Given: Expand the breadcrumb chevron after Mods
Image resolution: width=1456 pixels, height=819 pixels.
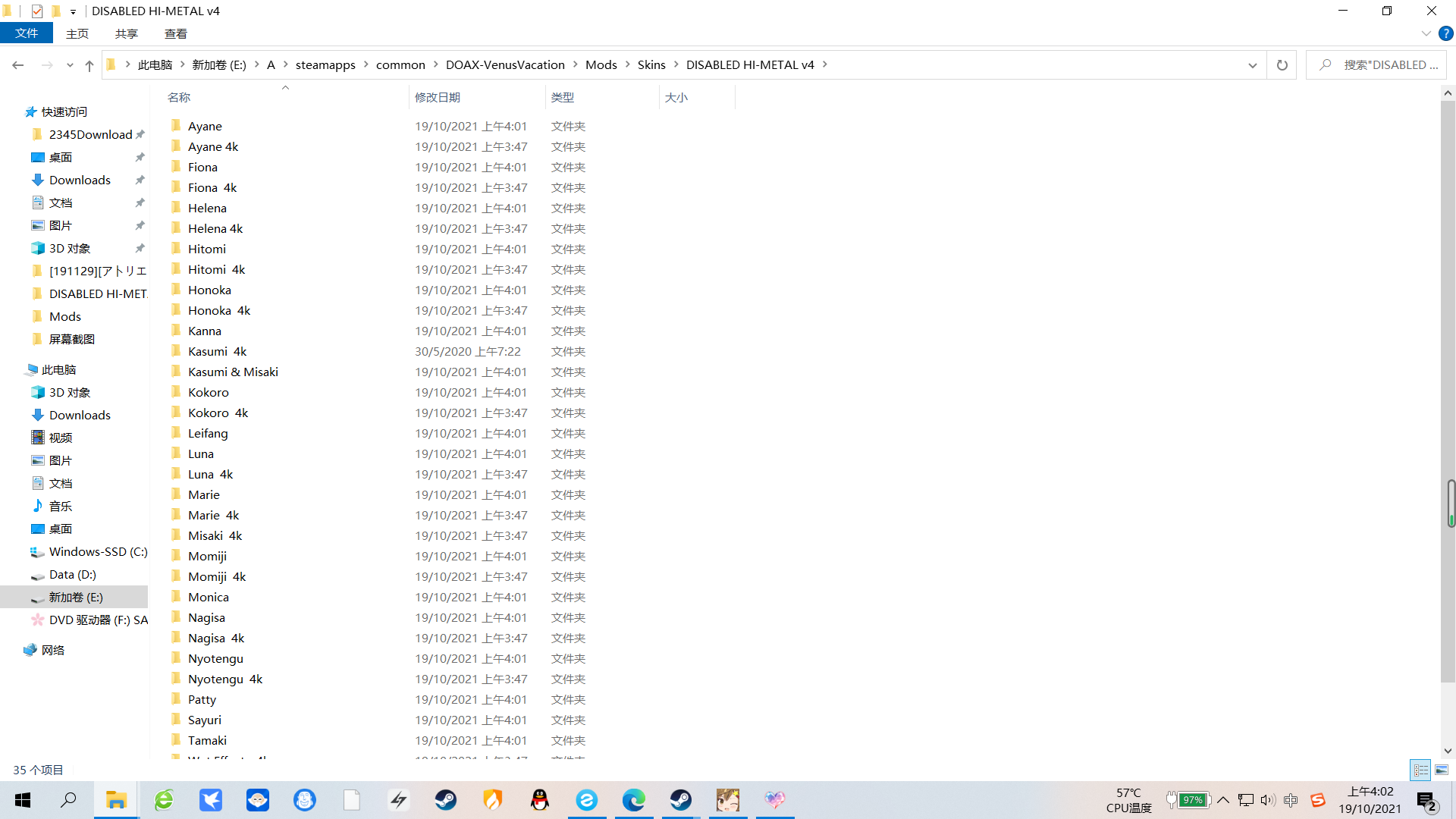Looking at the screenshot, I should (628, 64).
